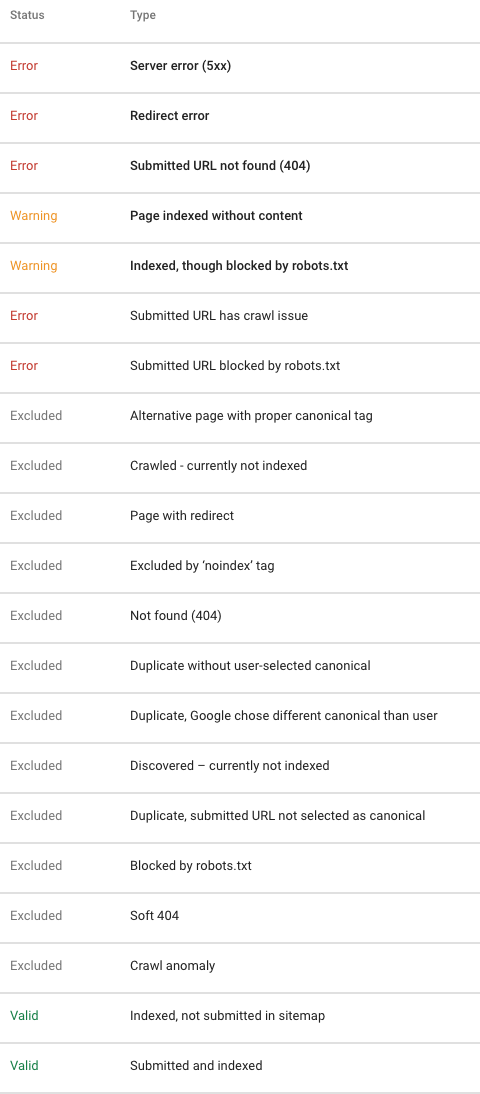Click the Status column header
The image size is (480, 1094).
pos(27,15)
